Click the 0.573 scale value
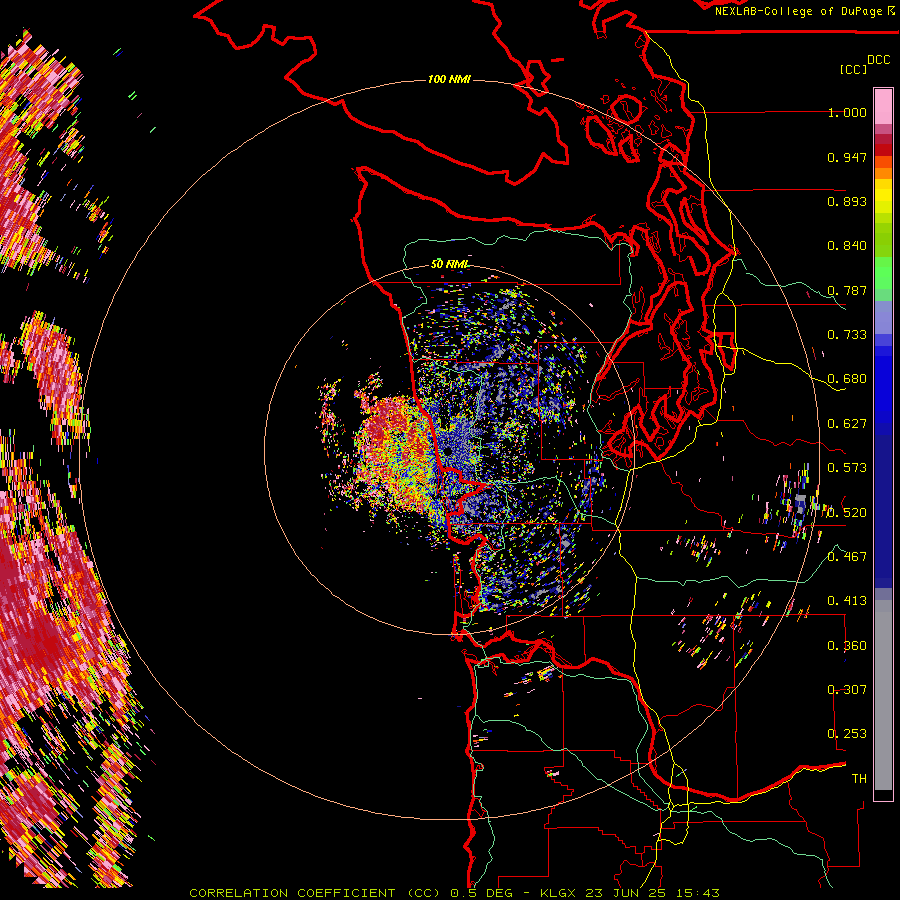This screenshot has width=900, height=900. point(847,468)
